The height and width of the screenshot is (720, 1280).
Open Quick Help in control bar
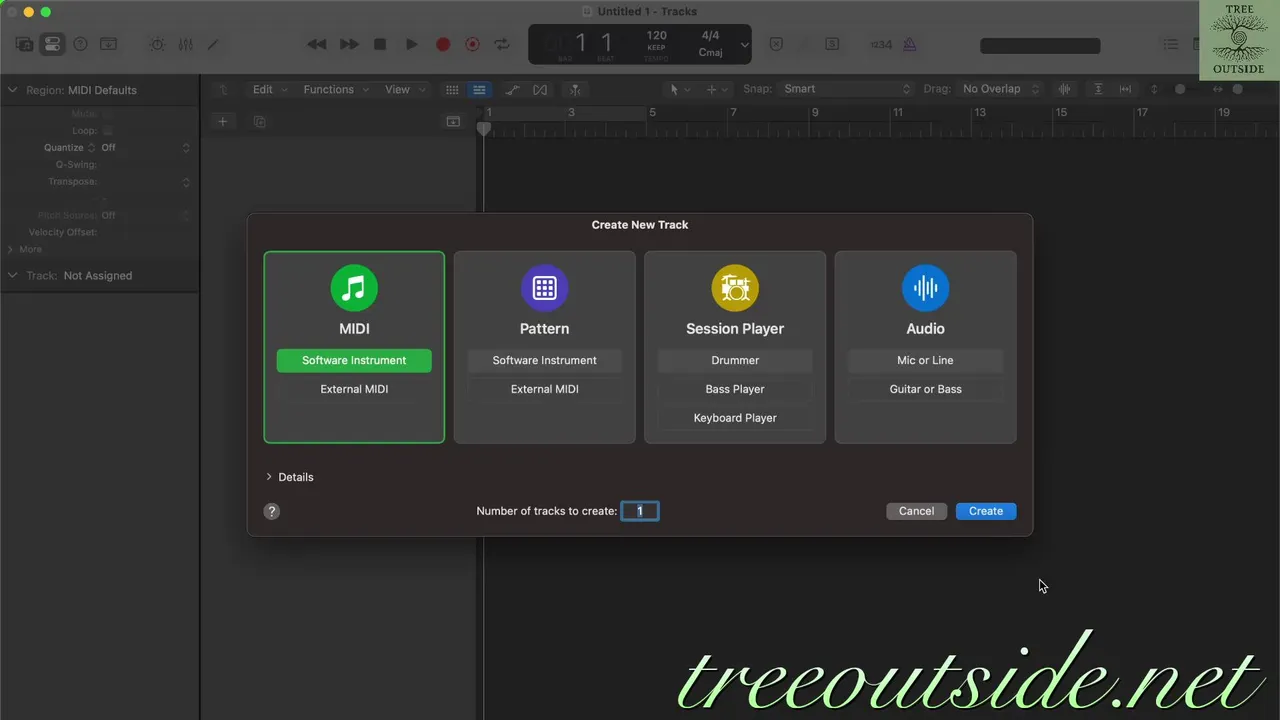point(80,44)
